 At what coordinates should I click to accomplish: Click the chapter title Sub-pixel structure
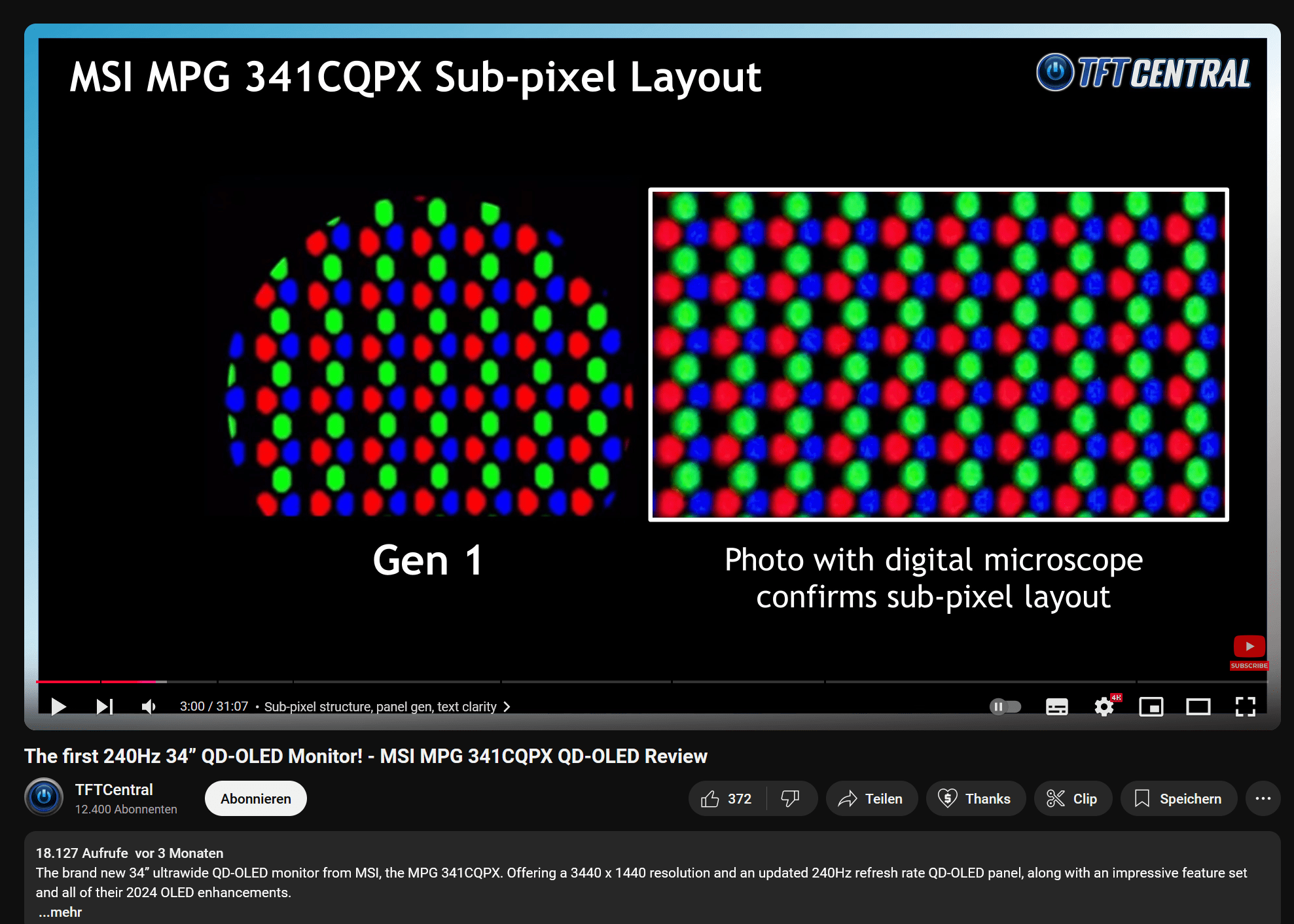click(380, 707)
